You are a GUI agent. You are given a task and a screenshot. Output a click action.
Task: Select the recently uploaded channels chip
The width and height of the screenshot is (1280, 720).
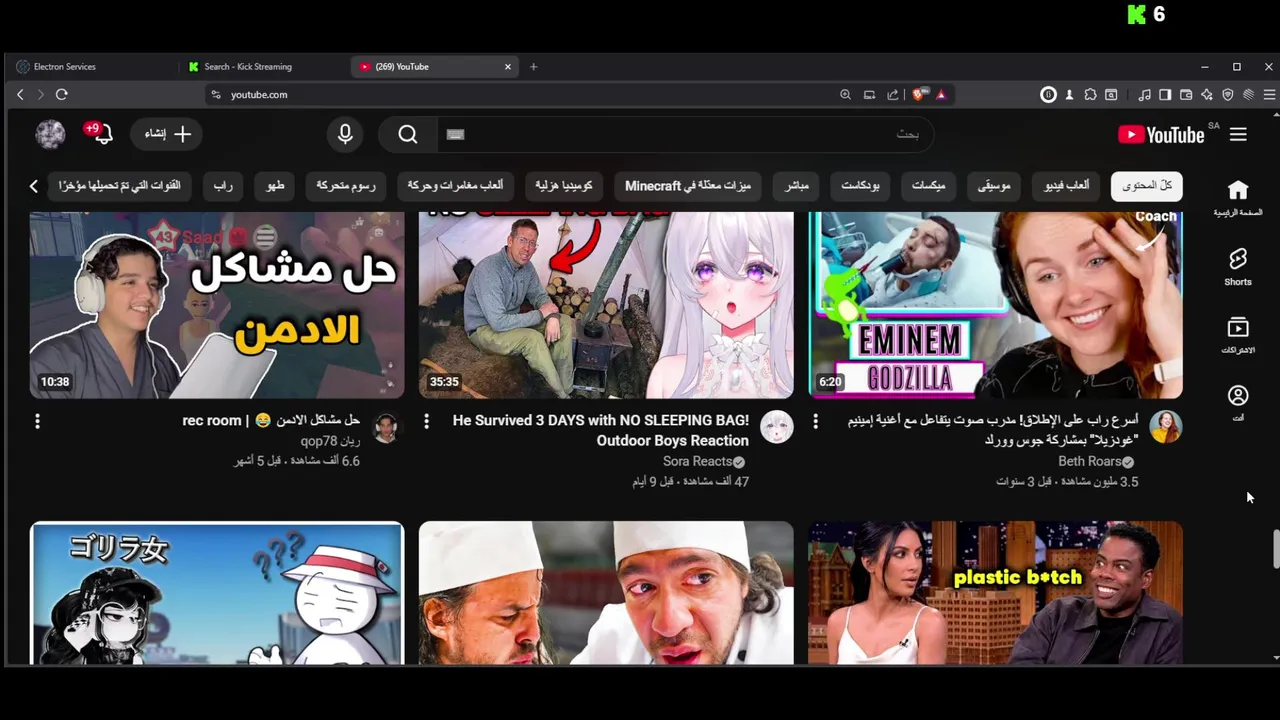[120, 186]
